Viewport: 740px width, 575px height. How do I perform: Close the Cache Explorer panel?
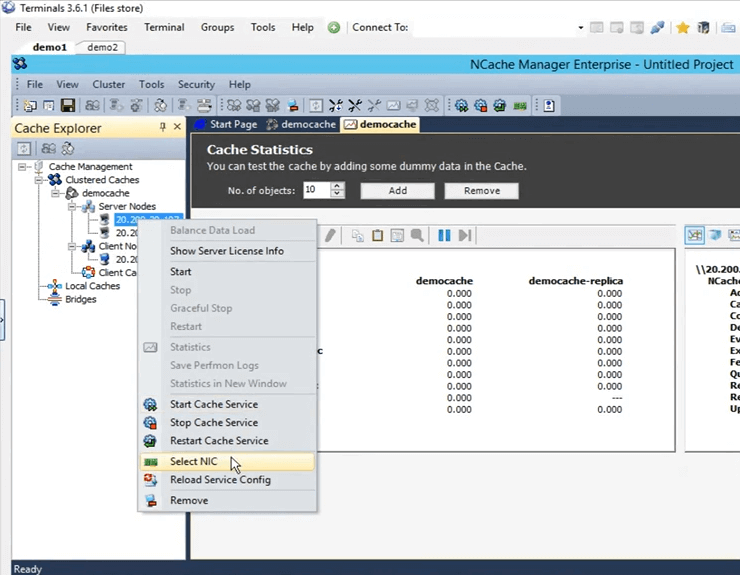(x=177, y=127)
